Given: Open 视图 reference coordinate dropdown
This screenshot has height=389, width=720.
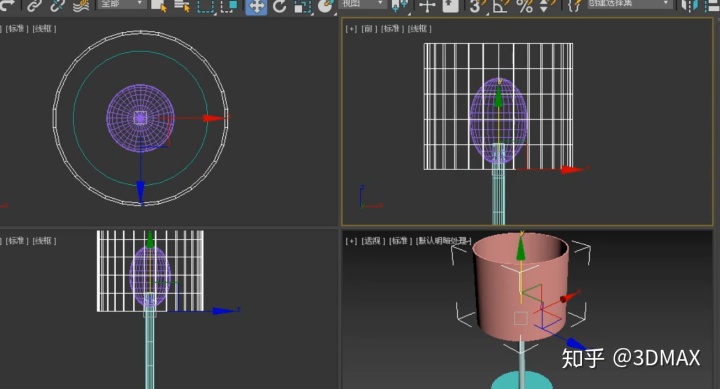Looking at the screenshot, I should (x=362, y=4).
